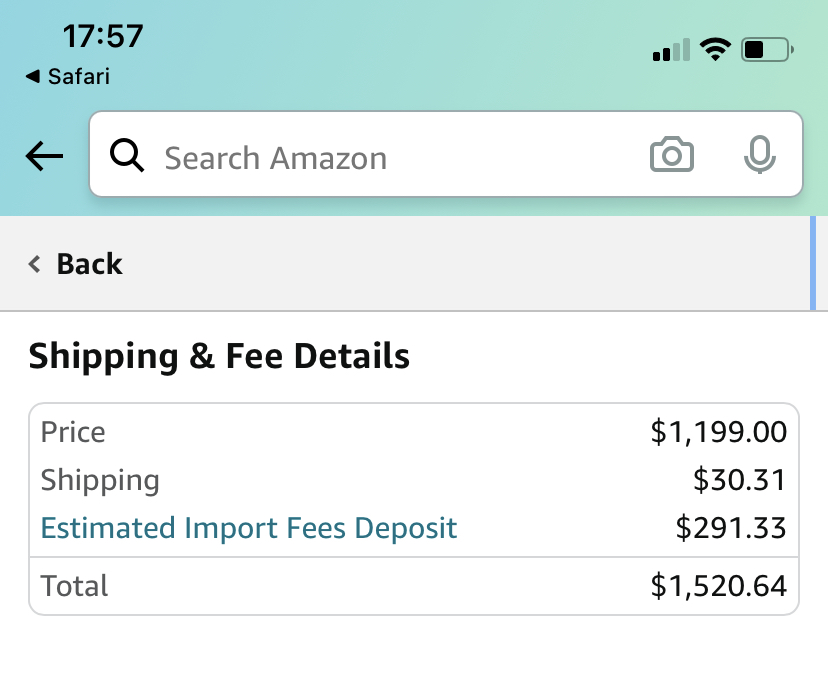Tap the left arrow beside the search bar
Image resolution: width=828 pixels, height=686 pixels.
[x=44, y=156]
